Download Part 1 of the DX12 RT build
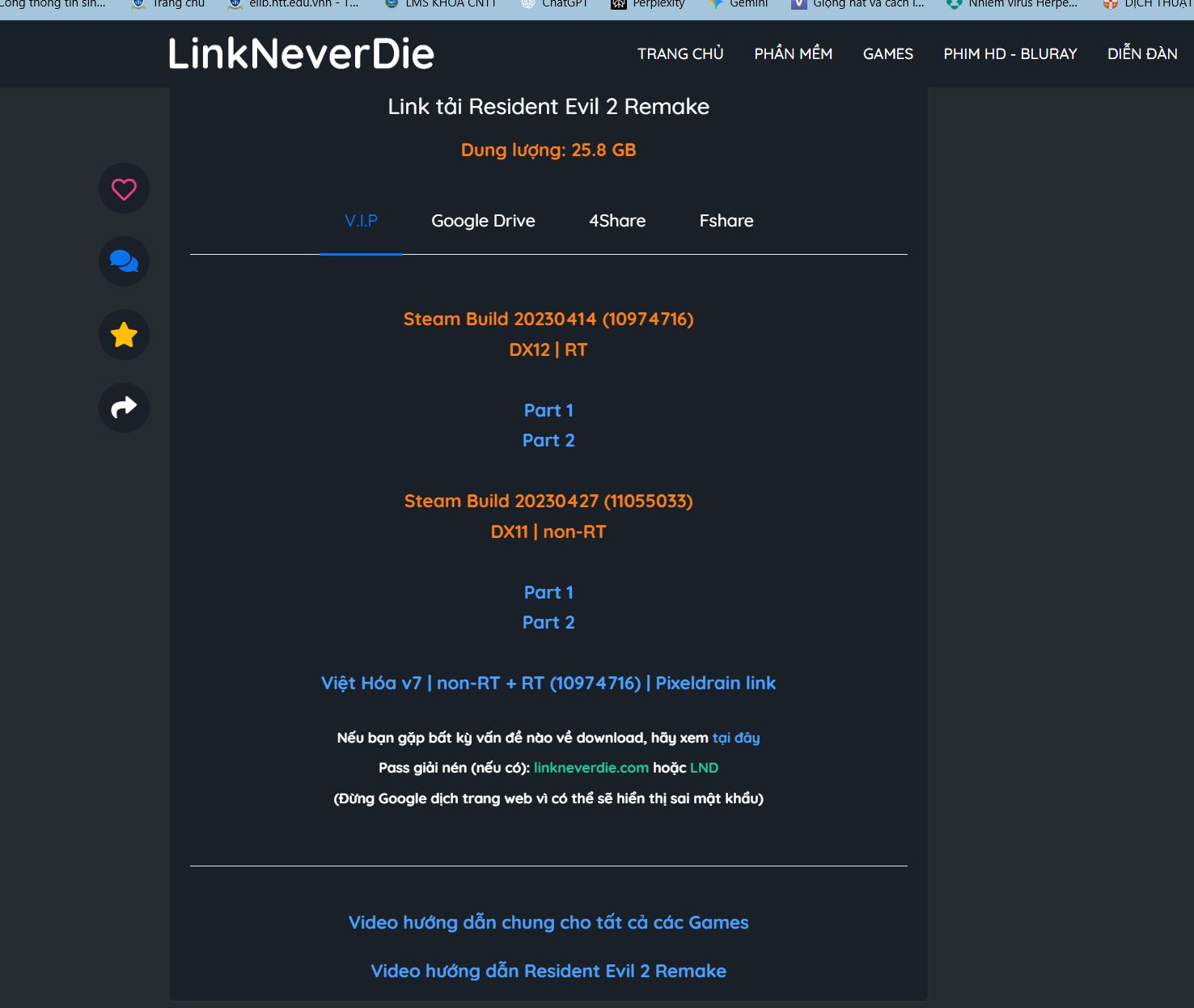The image size is (1194, 1008). [x=548, y=410]
